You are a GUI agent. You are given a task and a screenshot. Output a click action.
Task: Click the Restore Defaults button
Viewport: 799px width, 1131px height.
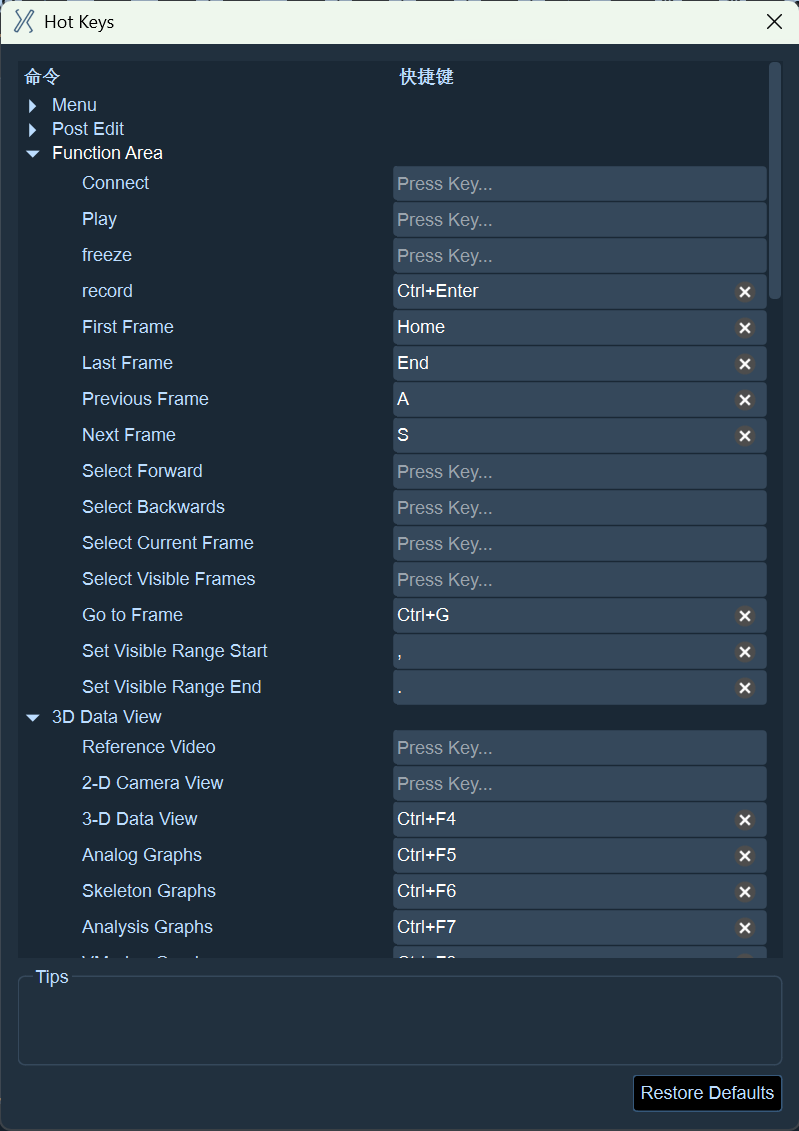tap(707, 1093)
